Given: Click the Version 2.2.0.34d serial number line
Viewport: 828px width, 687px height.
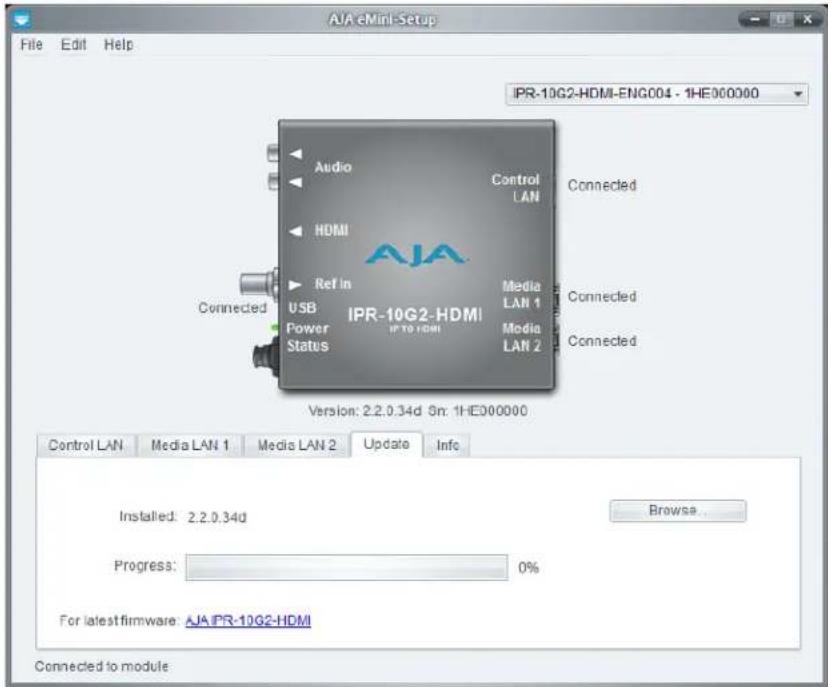Looking at the screenshot, I should (x=418, y=411).
